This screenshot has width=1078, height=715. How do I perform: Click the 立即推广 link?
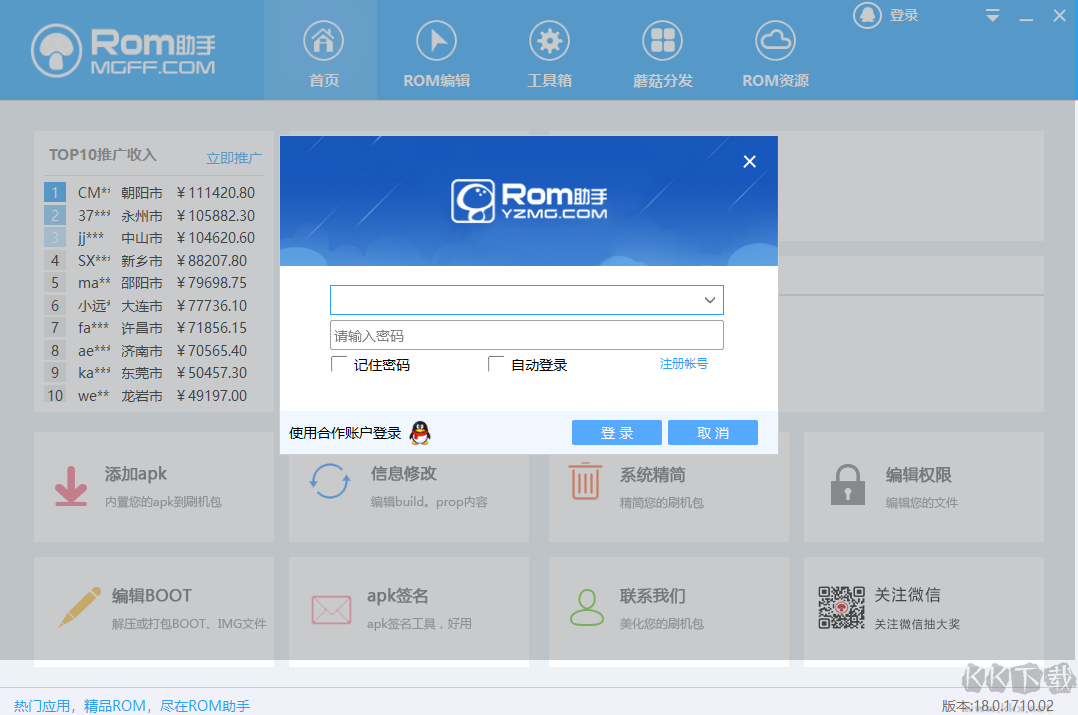coord(234,158)
